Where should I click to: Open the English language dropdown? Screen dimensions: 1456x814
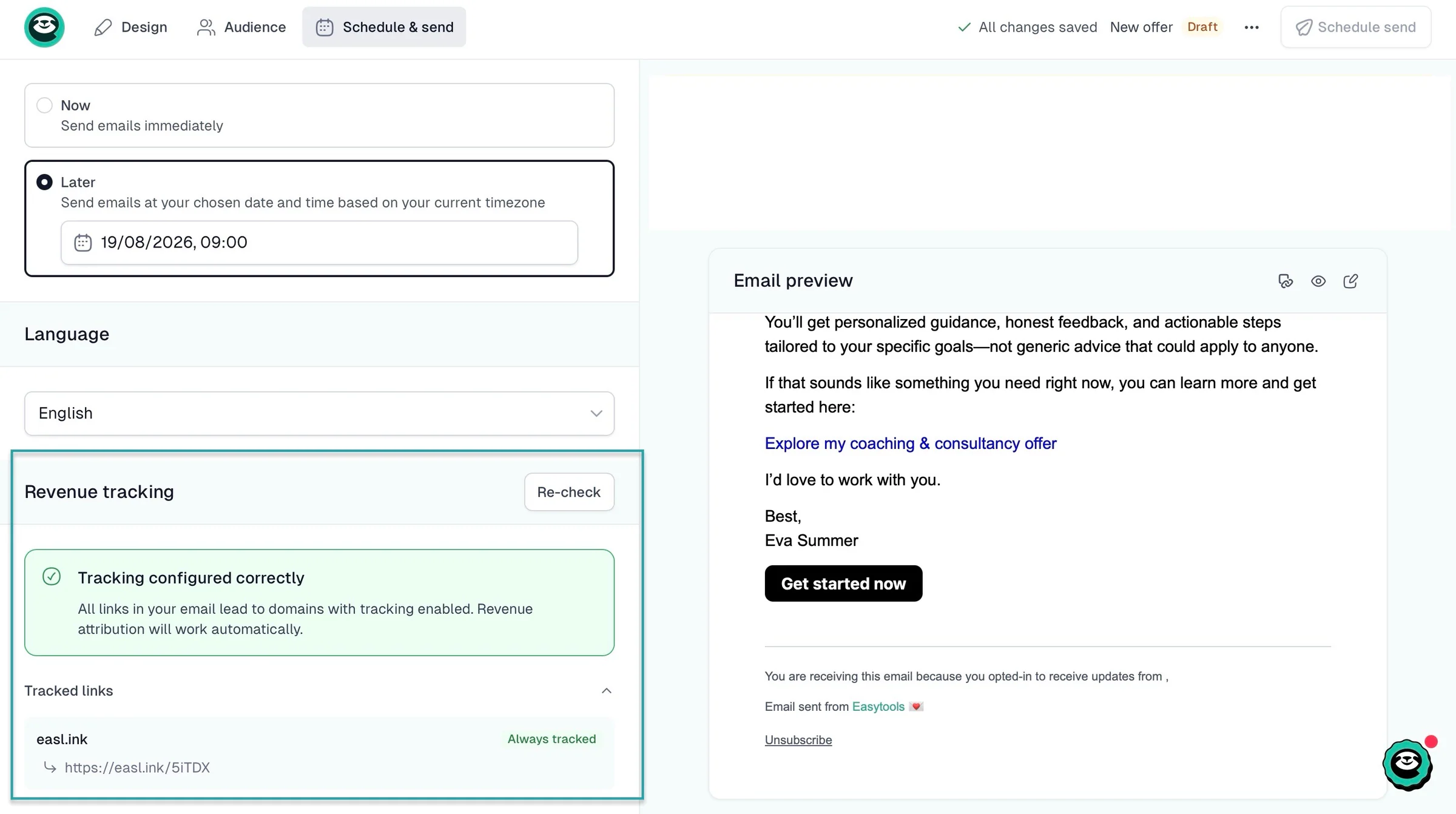point(319,413)
